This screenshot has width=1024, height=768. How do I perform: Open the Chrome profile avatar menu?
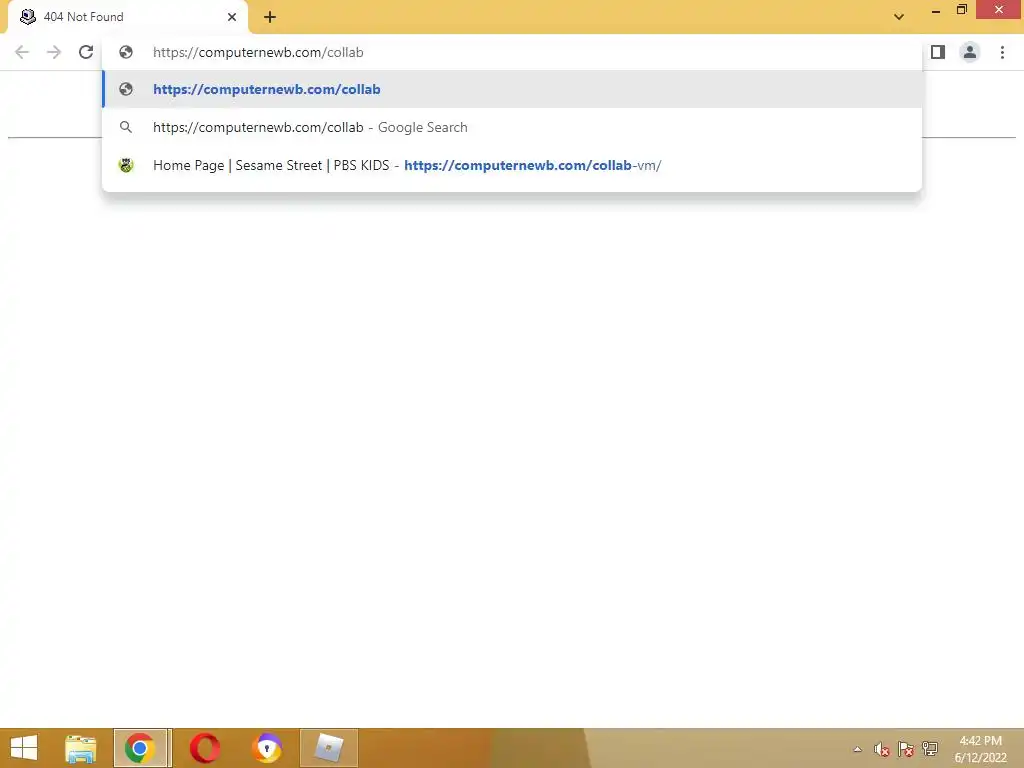[970, 52]
